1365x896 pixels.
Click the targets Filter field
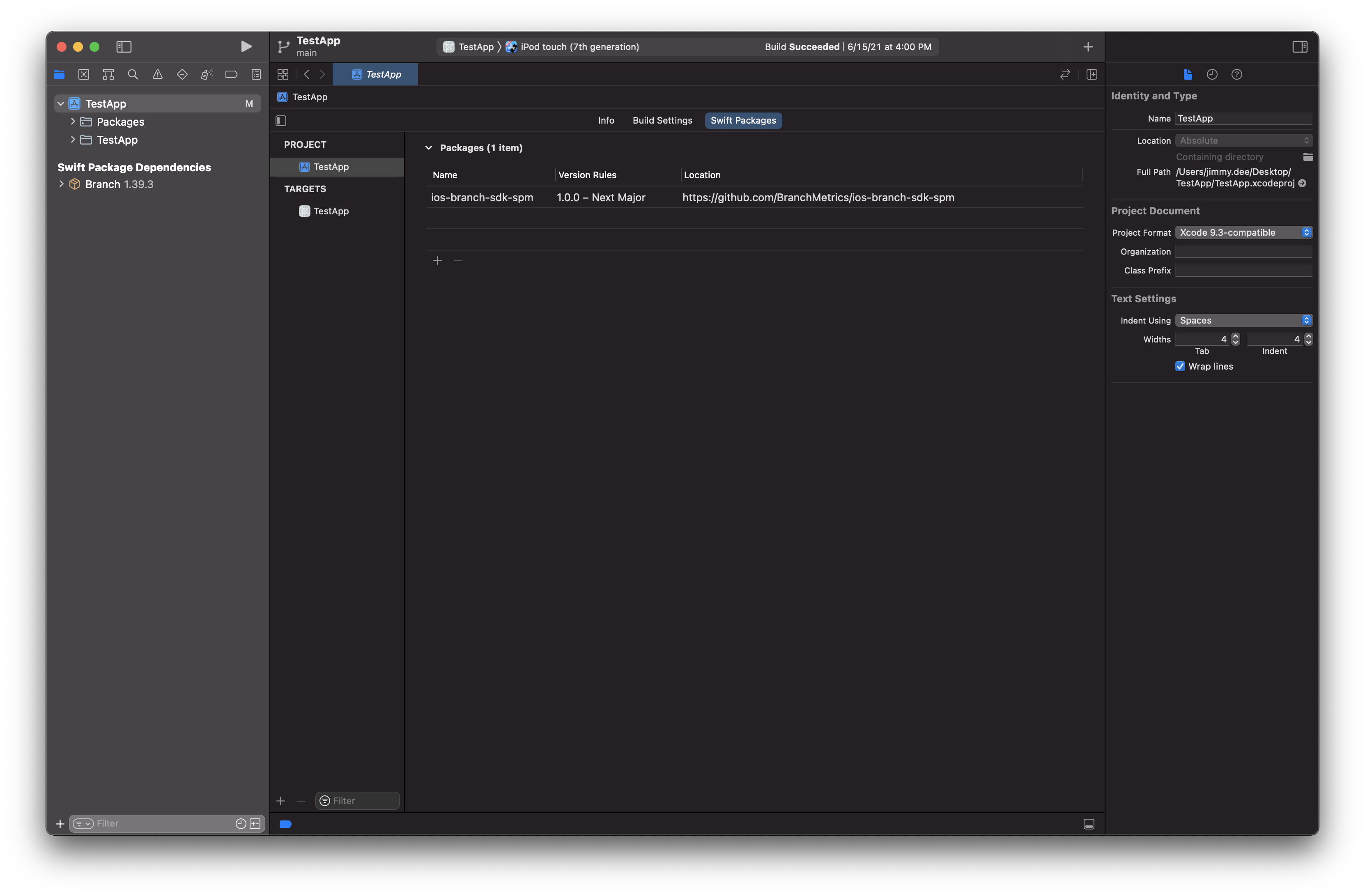[x=357, y=801]
